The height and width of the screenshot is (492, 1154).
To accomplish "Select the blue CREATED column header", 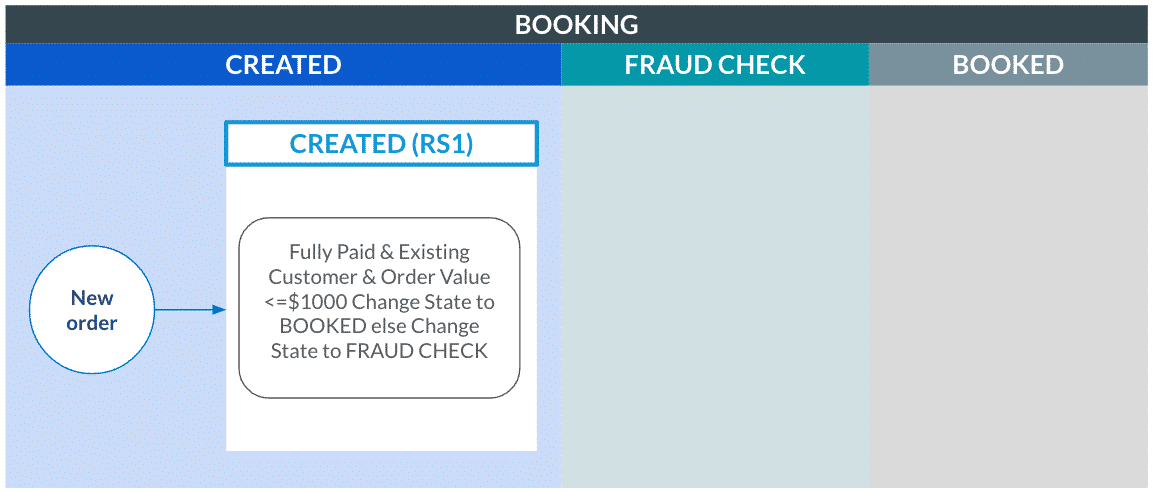I will (x=283, y=65).
